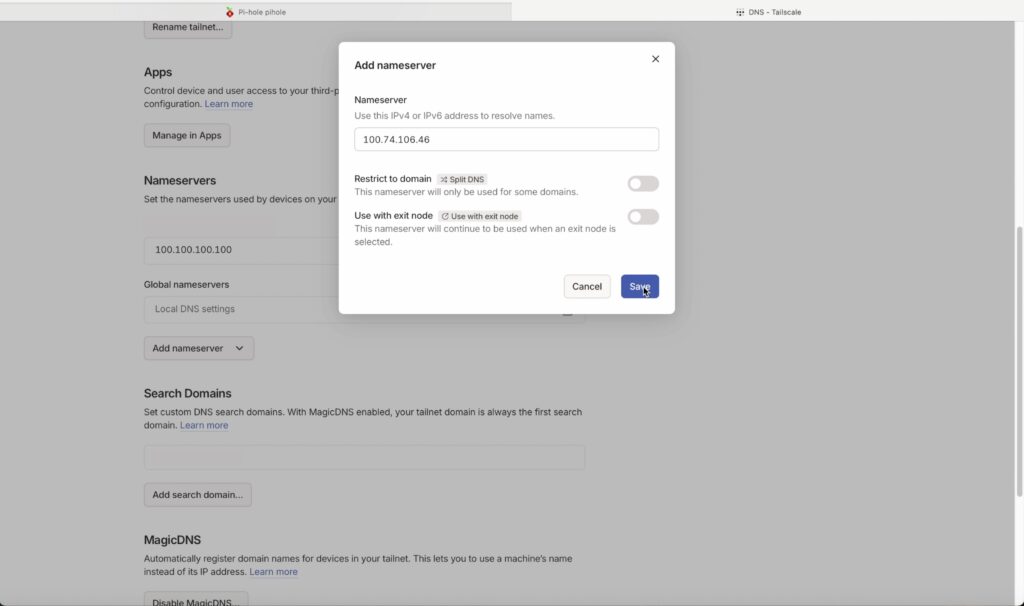The width and height of the screenshot is (1024, 606).
Task: Open Manage in Apps
Action: (x=186, y=135)
